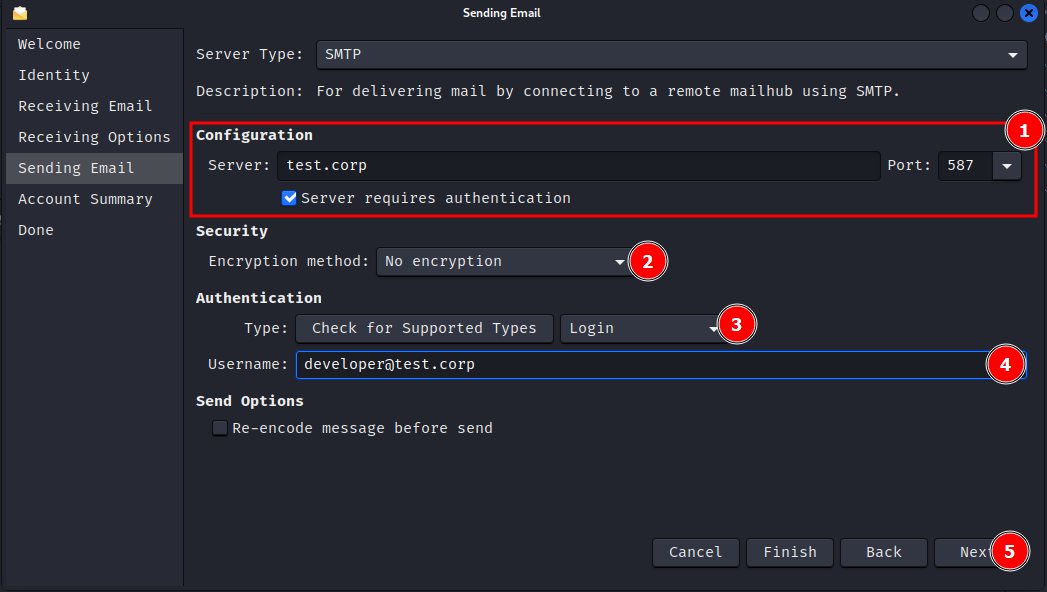Image resolution: width=1047 pixels, height=592 pixels.
Task: Focus the Username input field
Action: [x=640, y=364]
